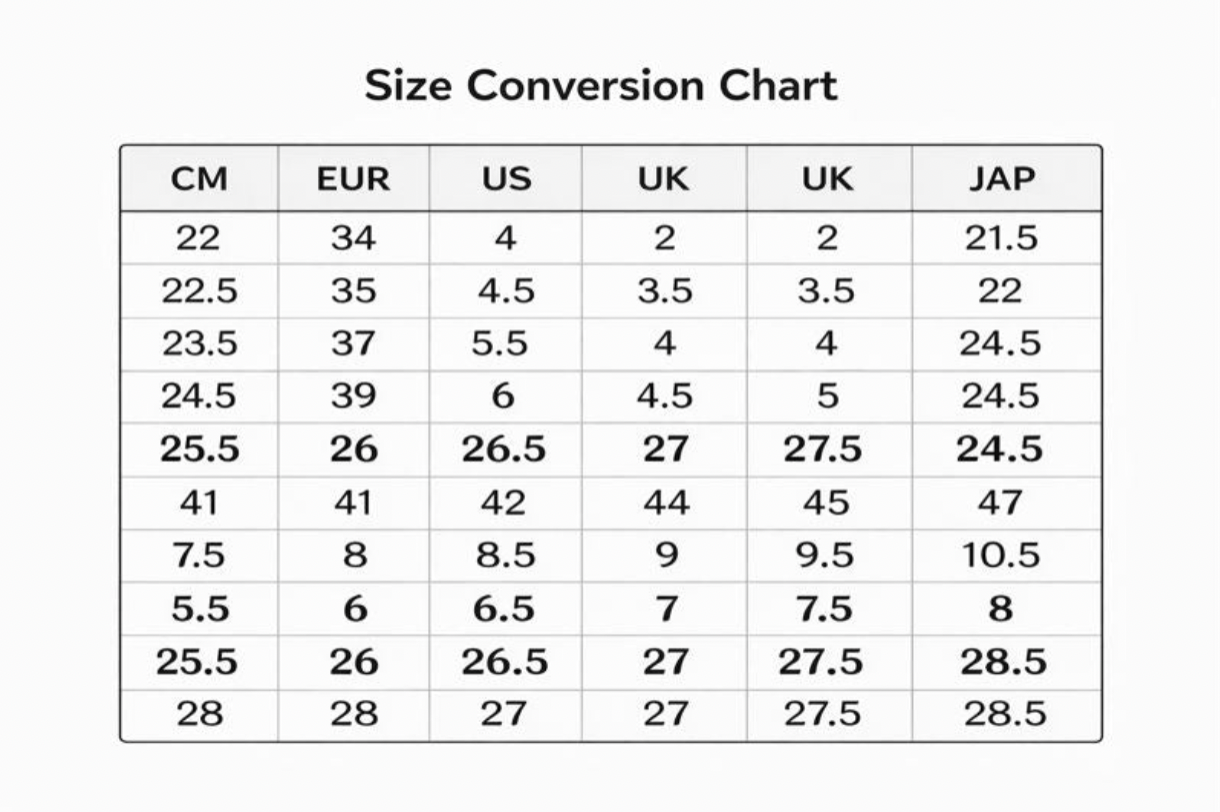Click the Size Conversion Chart title

(x=600, y=86)
